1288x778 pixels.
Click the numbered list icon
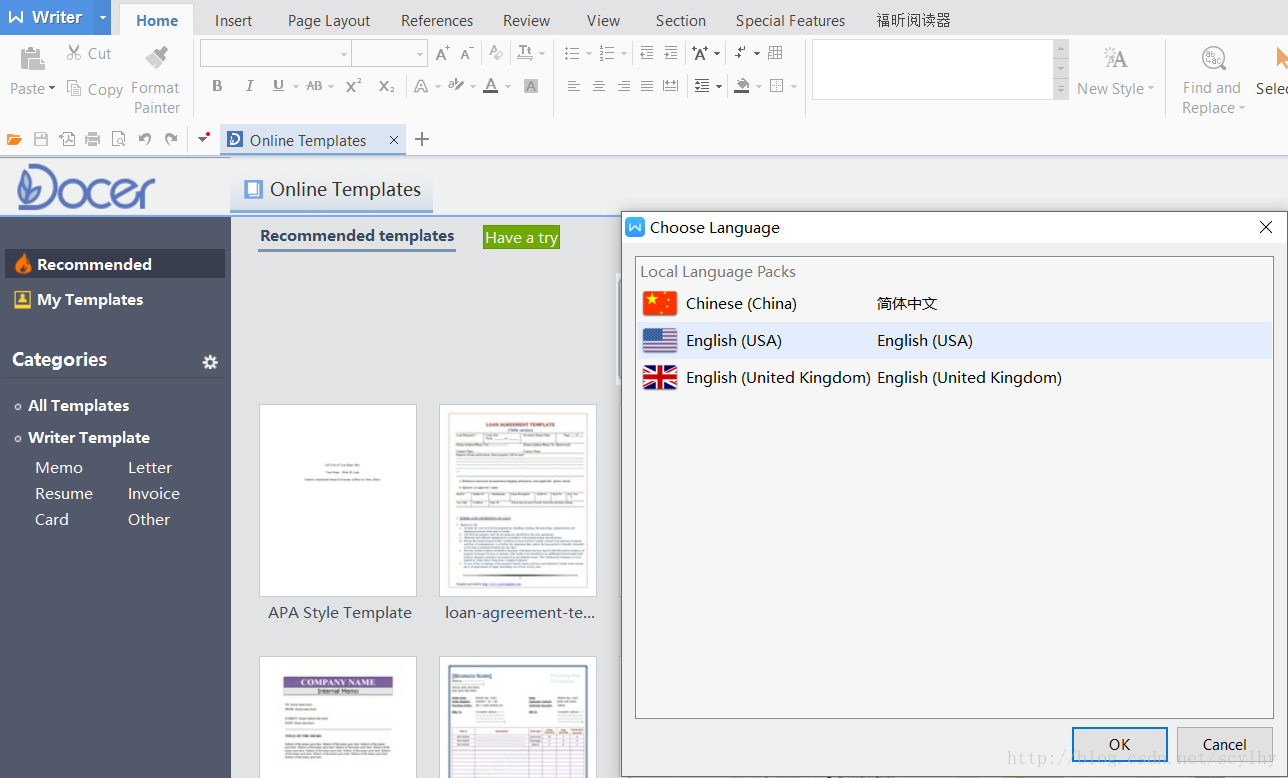tap(606, 53)
